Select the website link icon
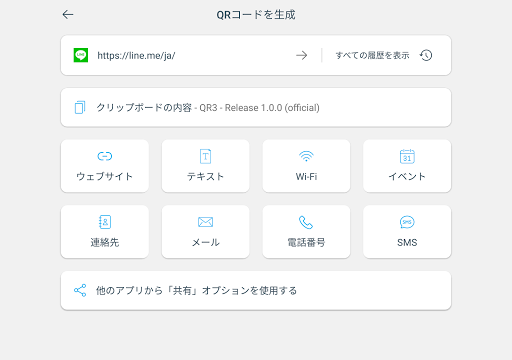Screen dimensions: 512x360 pyautogui.click(x=105, y=156)
